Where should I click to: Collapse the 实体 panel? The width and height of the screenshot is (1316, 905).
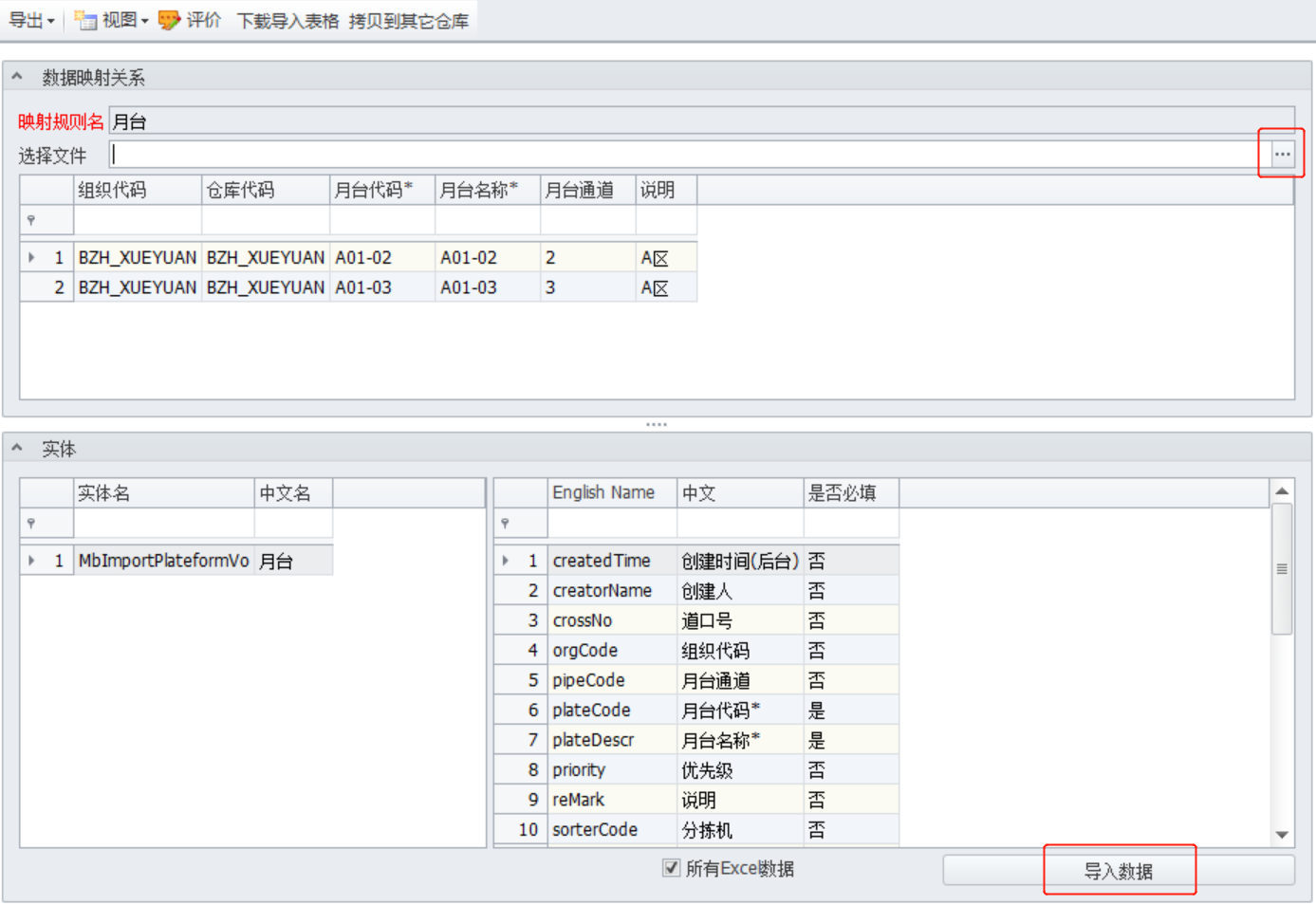[17, 448]
